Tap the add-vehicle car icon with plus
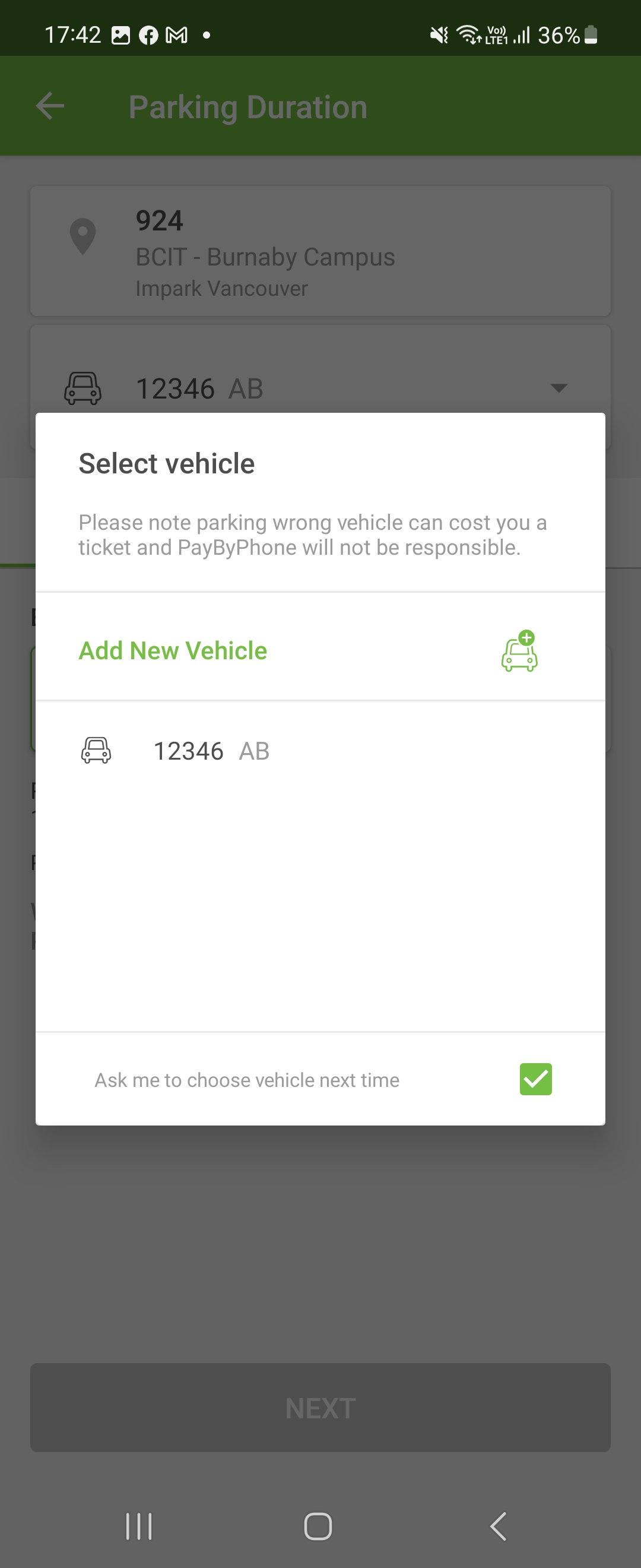This screenshot has height=1568, width=641. [x=519, y=651]
